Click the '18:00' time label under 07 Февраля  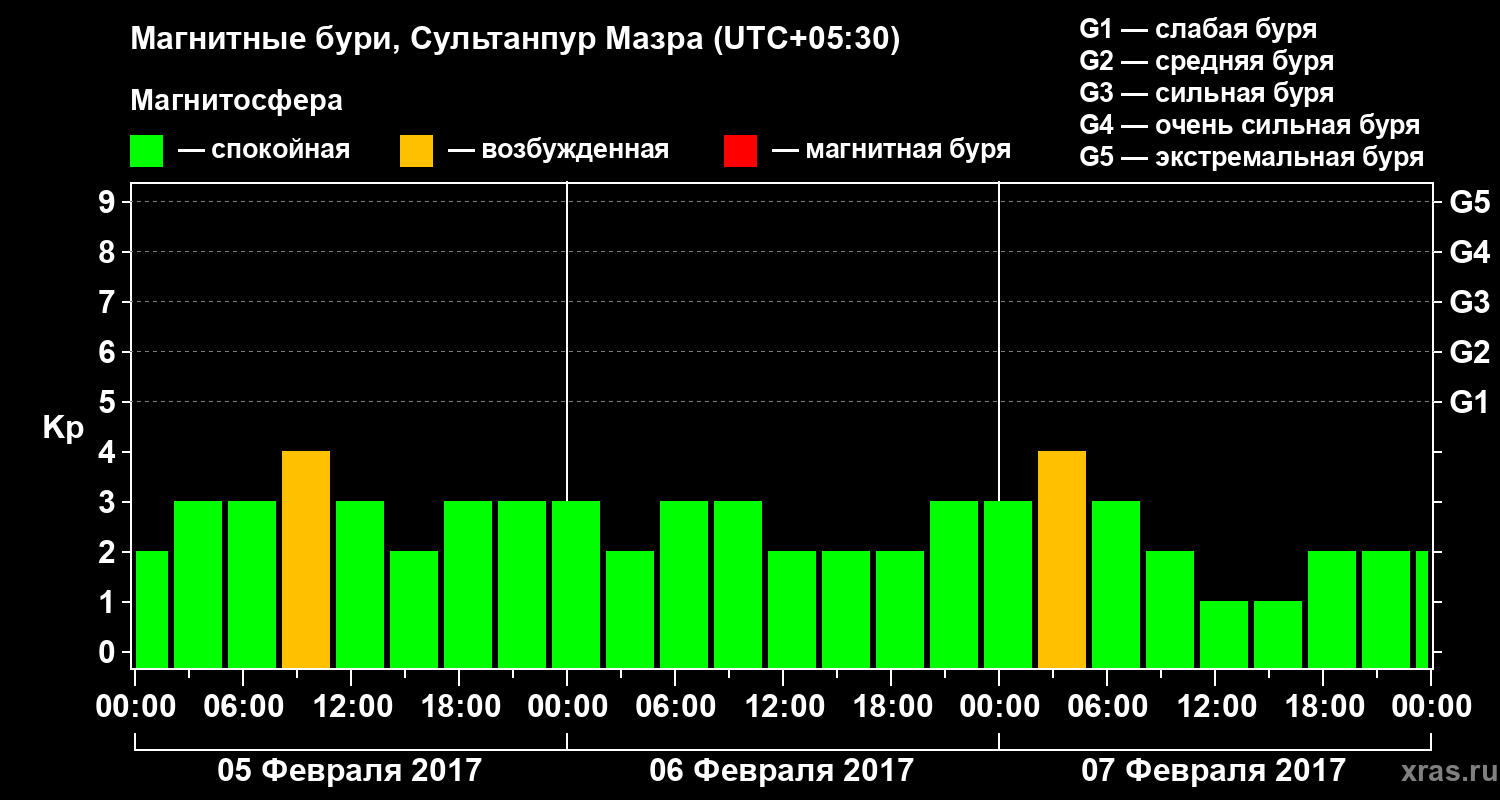click(x=1323, y=707)
